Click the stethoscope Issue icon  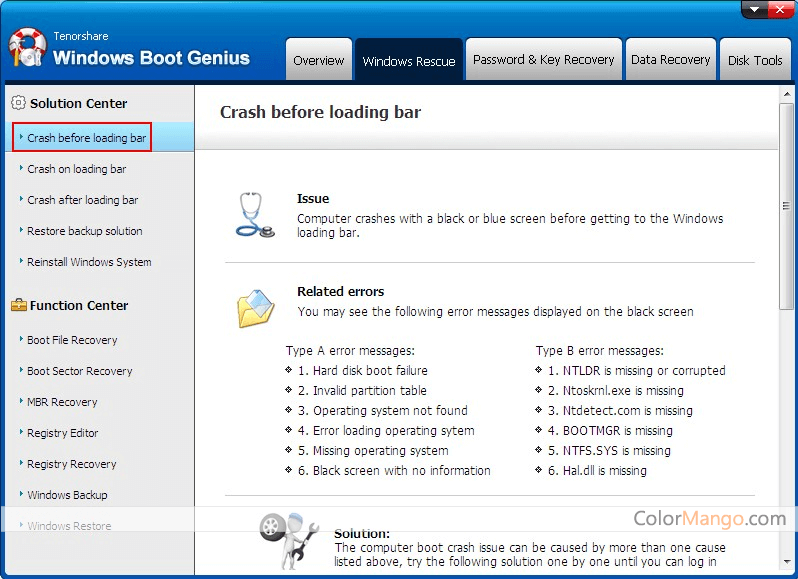click(x=253, y=215)
